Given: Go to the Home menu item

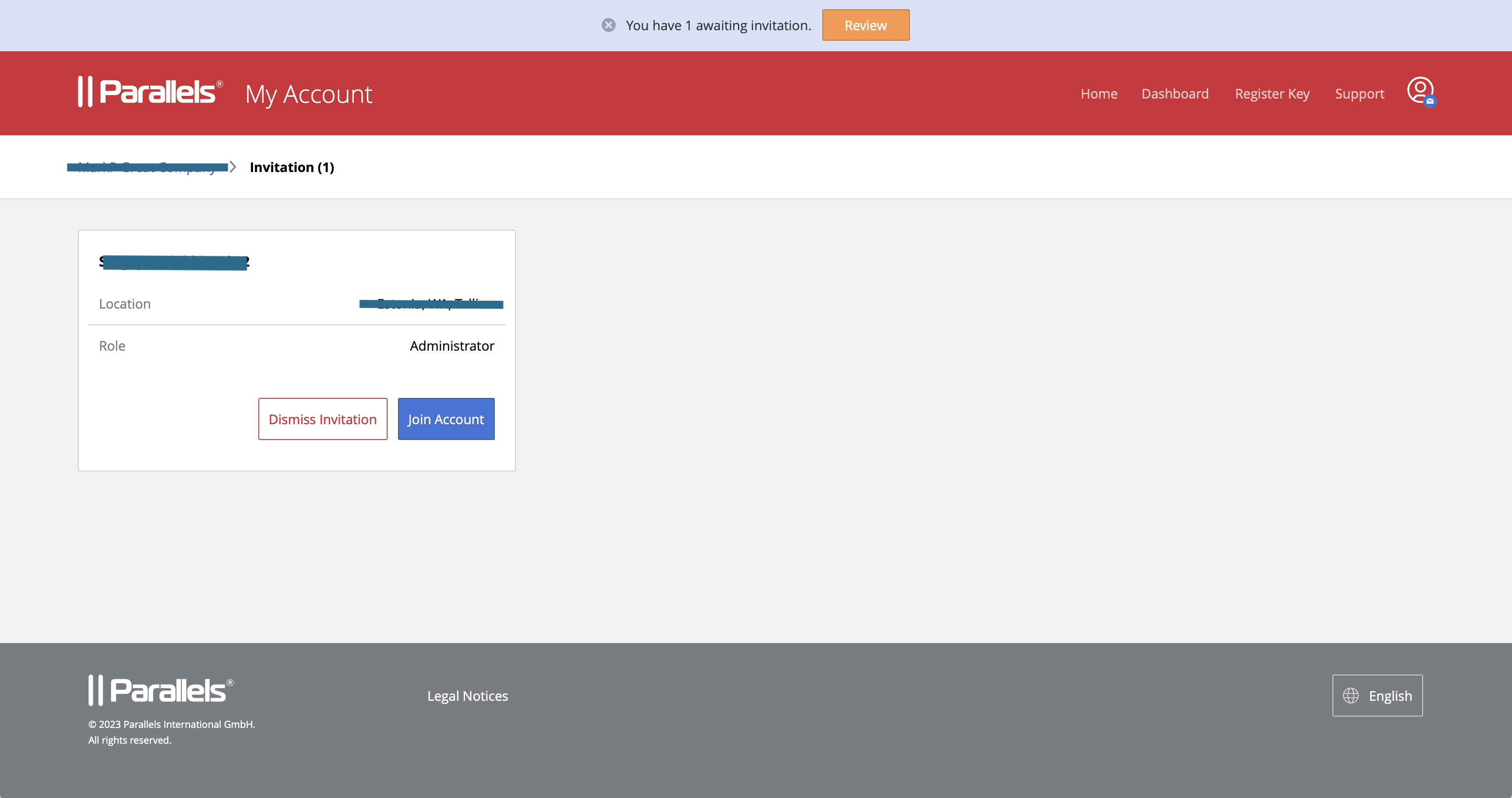Looking at the screenshot, I should [1099, 94].
